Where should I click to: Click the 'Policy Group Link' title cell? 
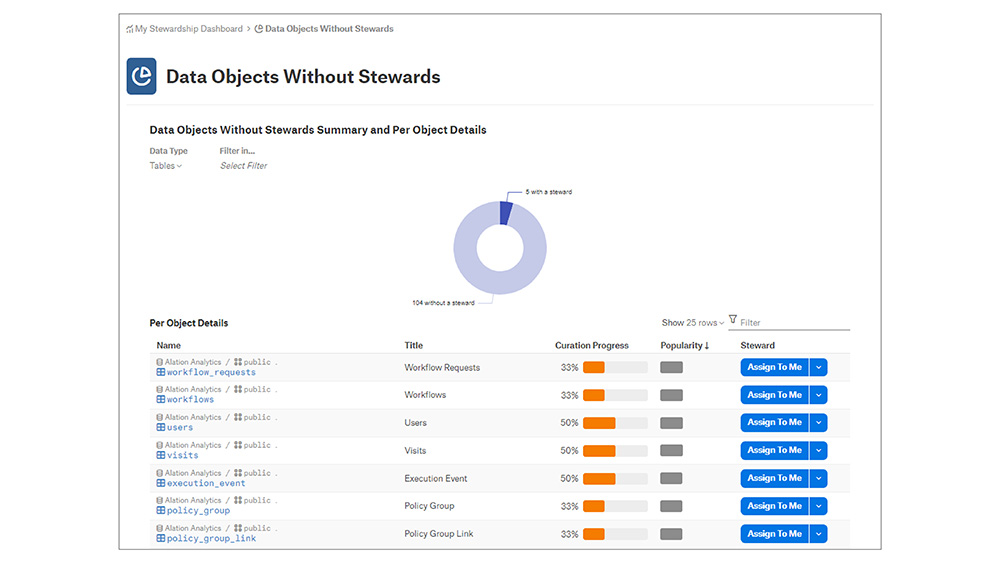coord(439,534)
